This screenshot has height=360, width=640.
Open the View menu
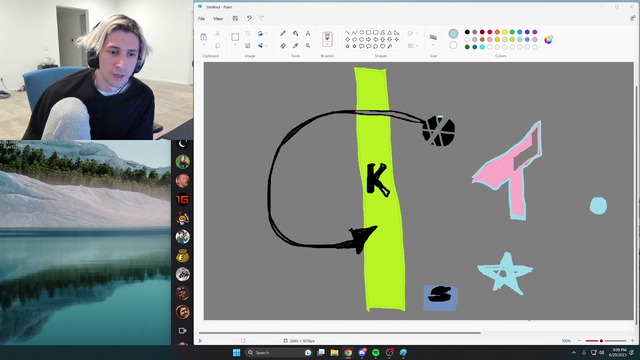pos(218,18)
